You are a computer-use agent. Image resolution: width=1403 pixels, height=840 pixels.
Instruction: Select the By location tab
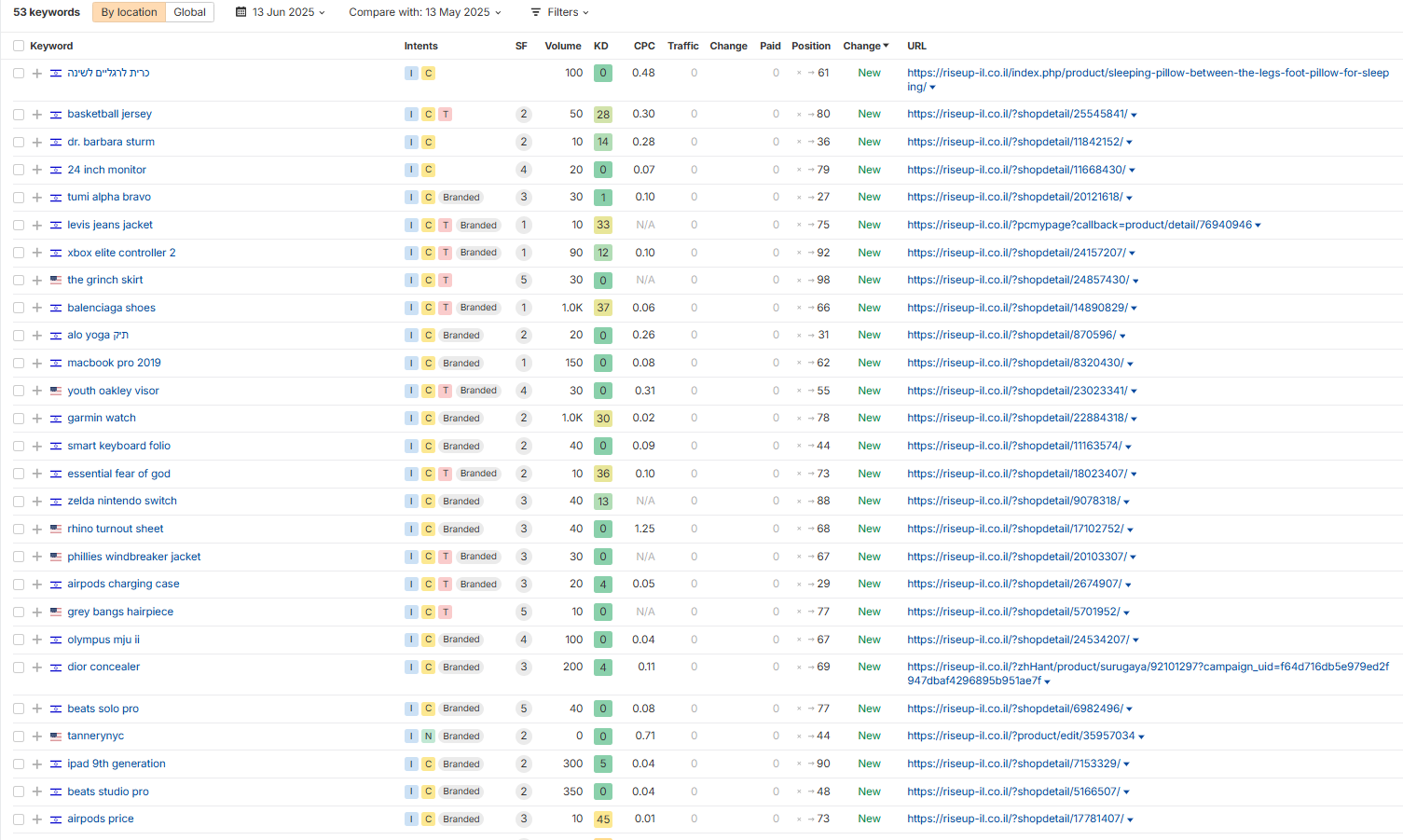(x=129, y=12)
